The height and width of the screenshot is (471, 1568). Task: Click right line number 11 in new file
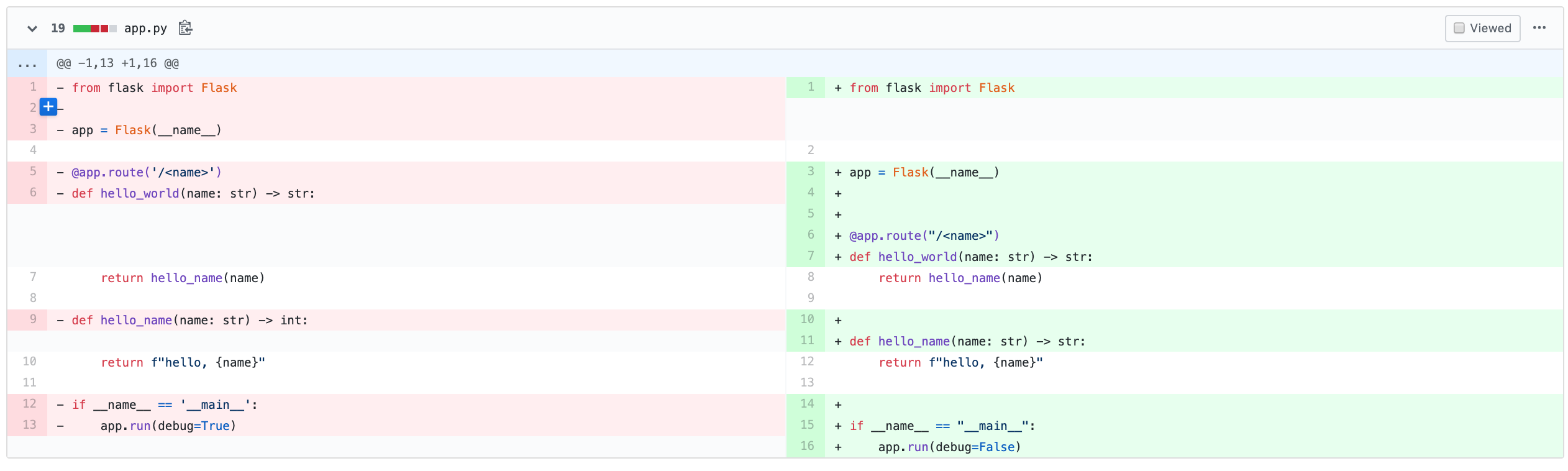(806, 341)
